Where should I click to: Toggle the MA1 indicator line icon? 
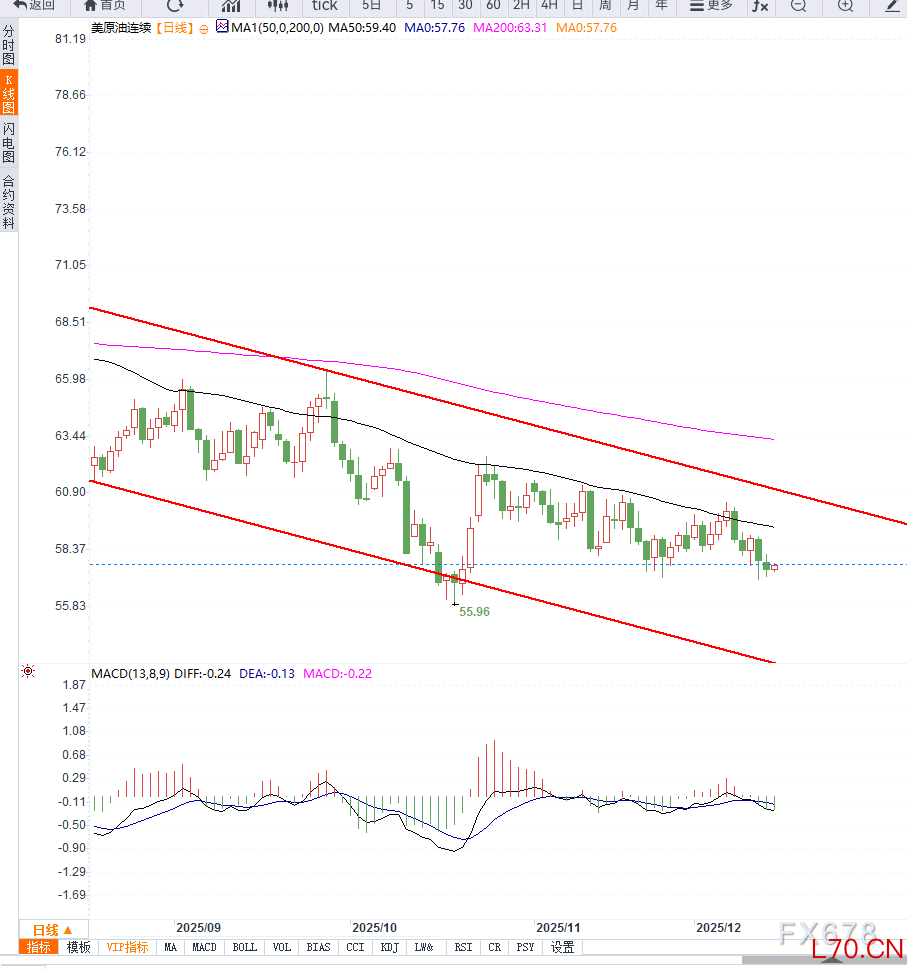[221, 27]
